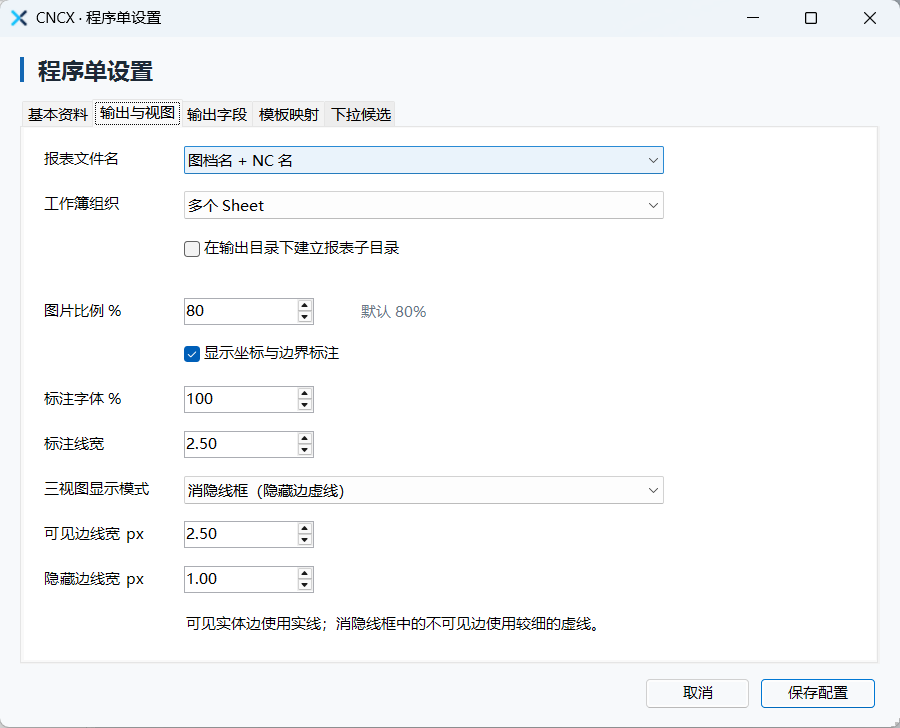Switch to the 下拉候选 tab
The width and height of the screenshot is (900, 728).
[361, 114]
